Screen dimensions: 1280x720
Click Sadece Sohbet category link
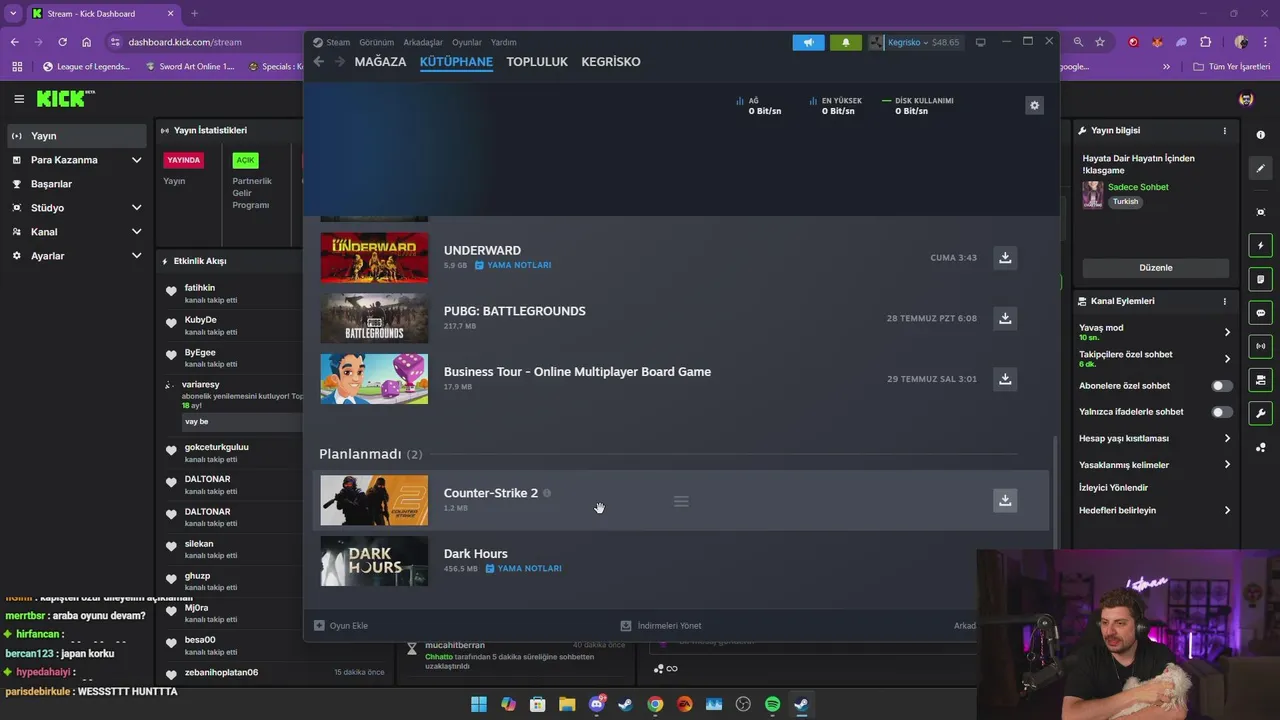tap(1138, 187)
